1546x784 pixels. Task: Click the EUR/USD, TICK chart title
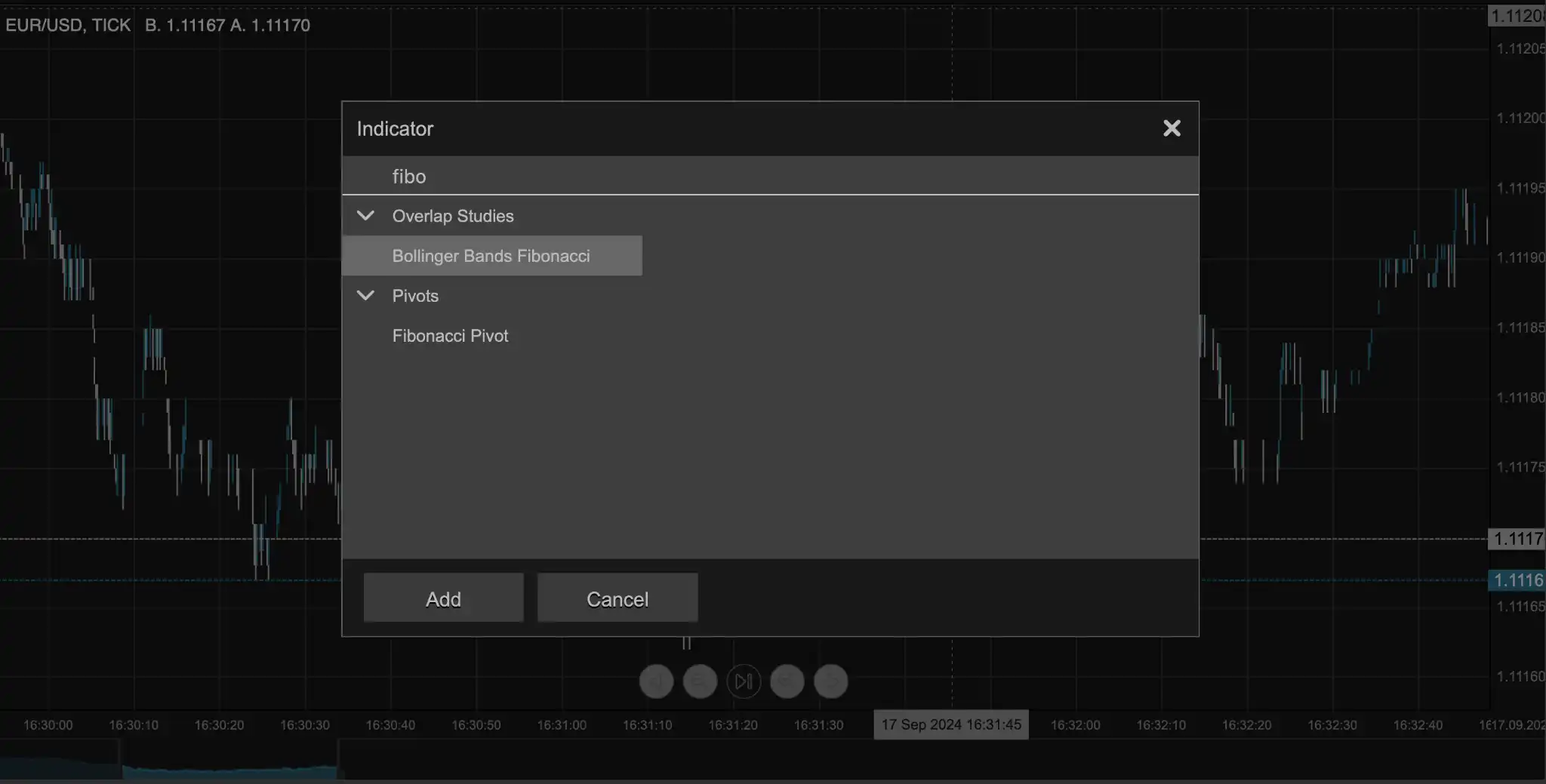coord(68,25)
